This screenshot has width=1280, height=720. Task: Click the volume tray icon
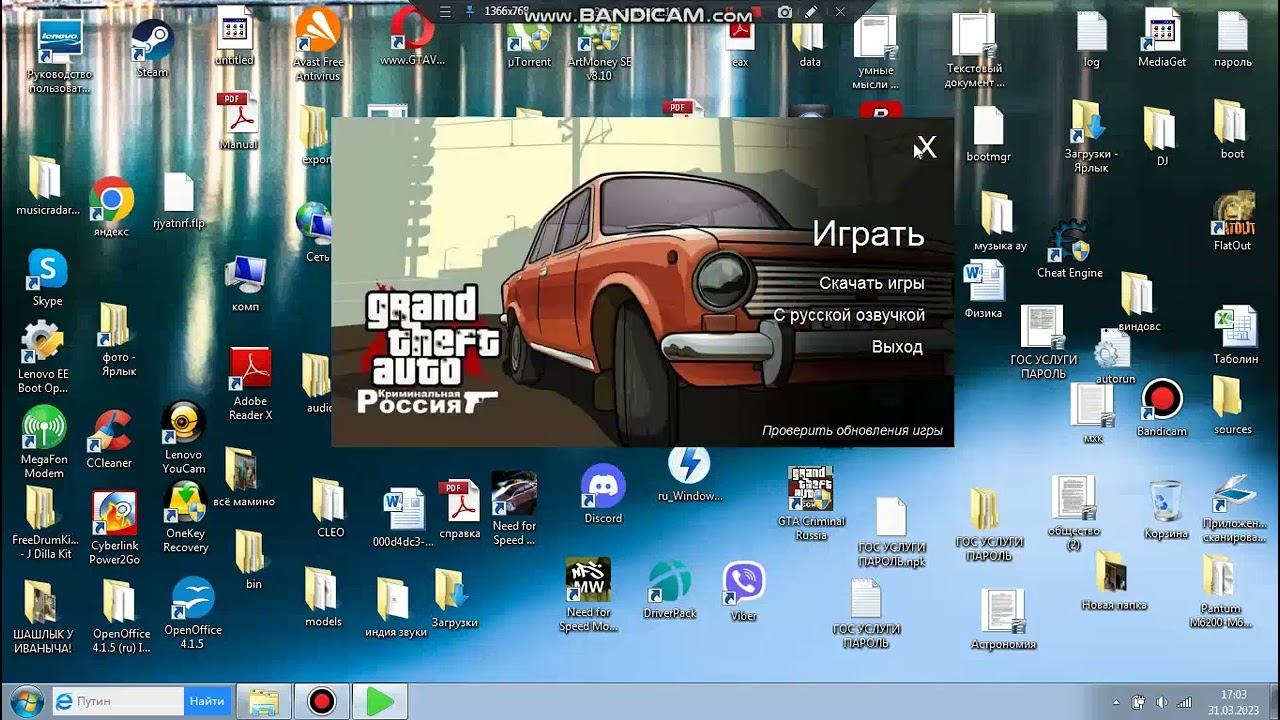[1160, 702]
